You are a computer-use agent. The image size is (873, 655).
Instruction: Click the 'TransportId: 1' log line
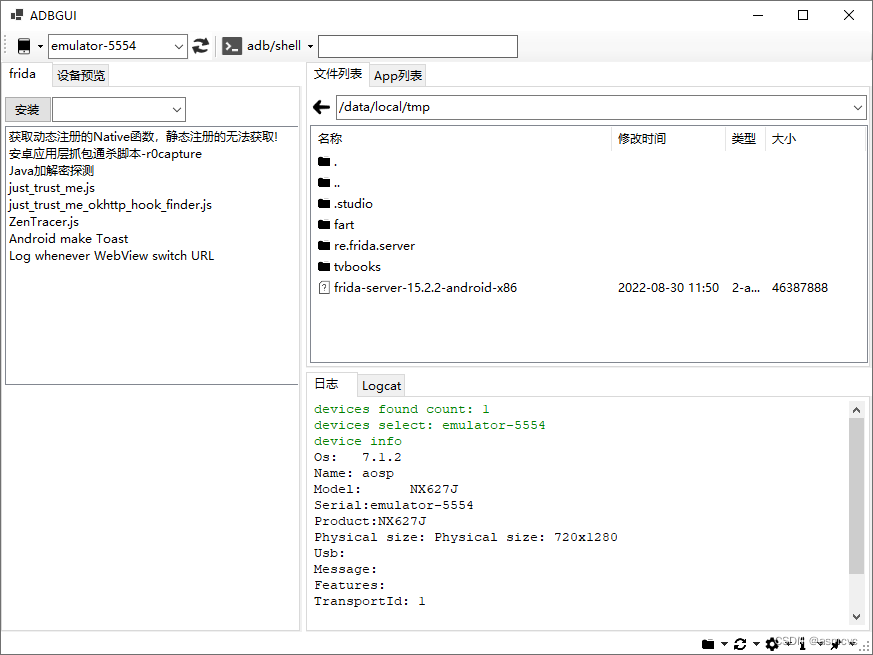[369, 602]
